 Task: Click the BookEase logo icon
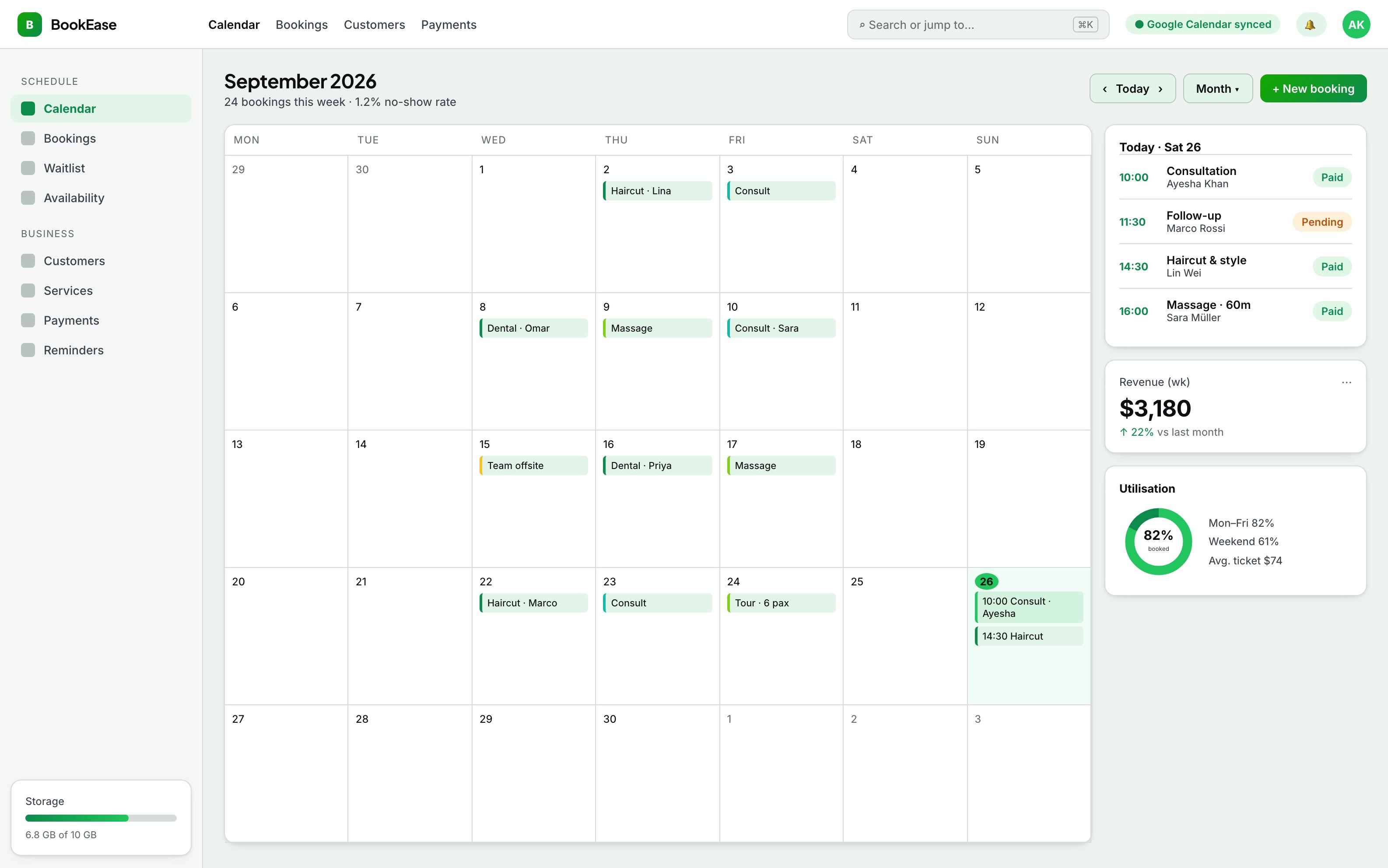pyautogui.click(x=29, y=24)
